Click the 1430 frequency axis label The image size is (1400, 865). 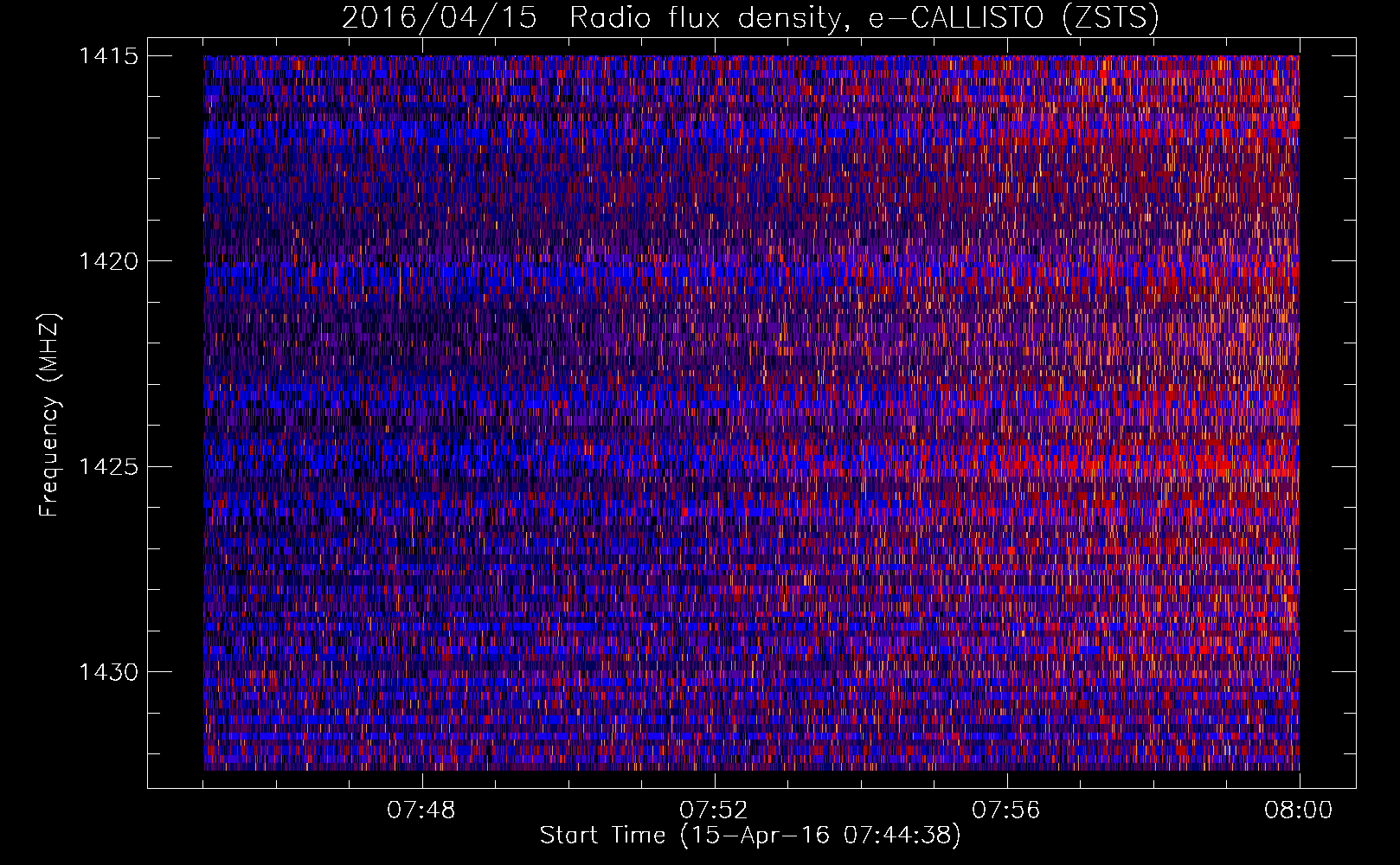pyautogui.click(x=108, y=672)
